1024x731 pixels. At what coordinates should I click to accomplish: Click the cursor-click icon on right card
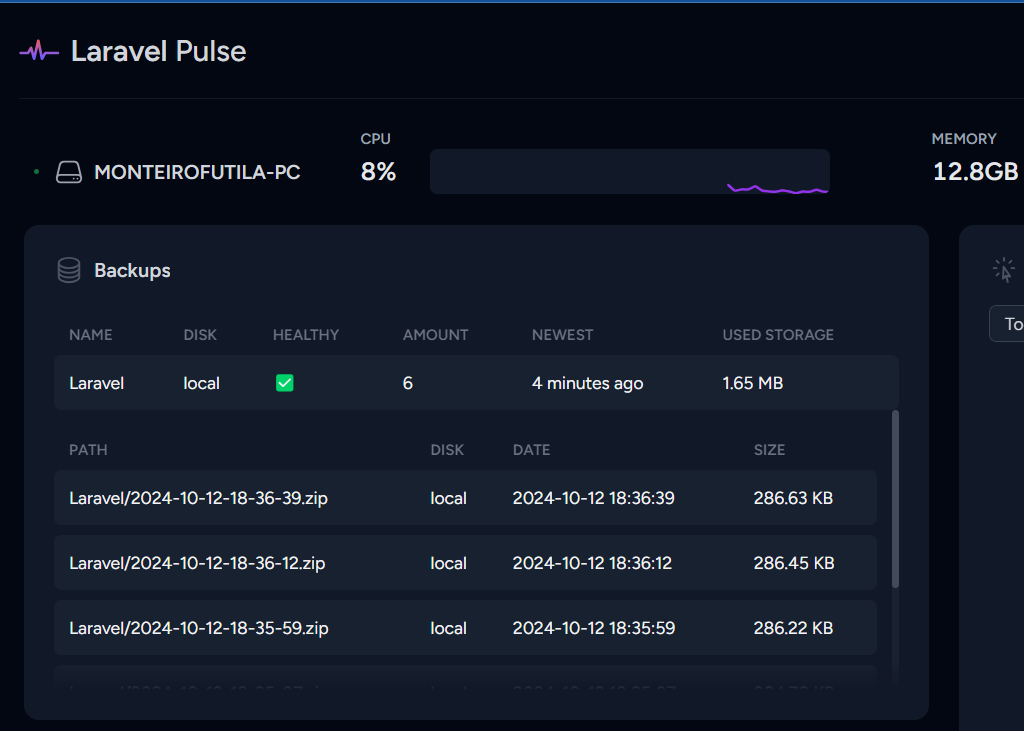(x=1004, y=270)
